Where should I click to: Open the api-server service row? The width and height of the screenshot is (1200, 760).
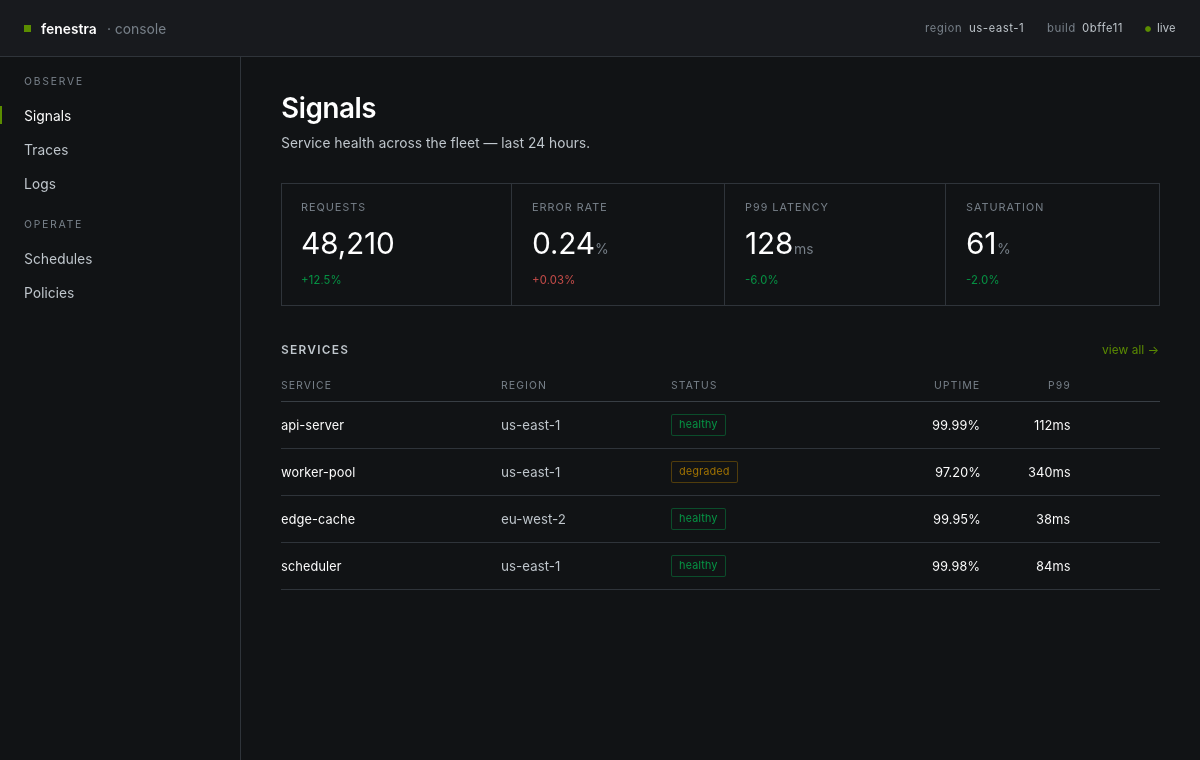point(720,425)
